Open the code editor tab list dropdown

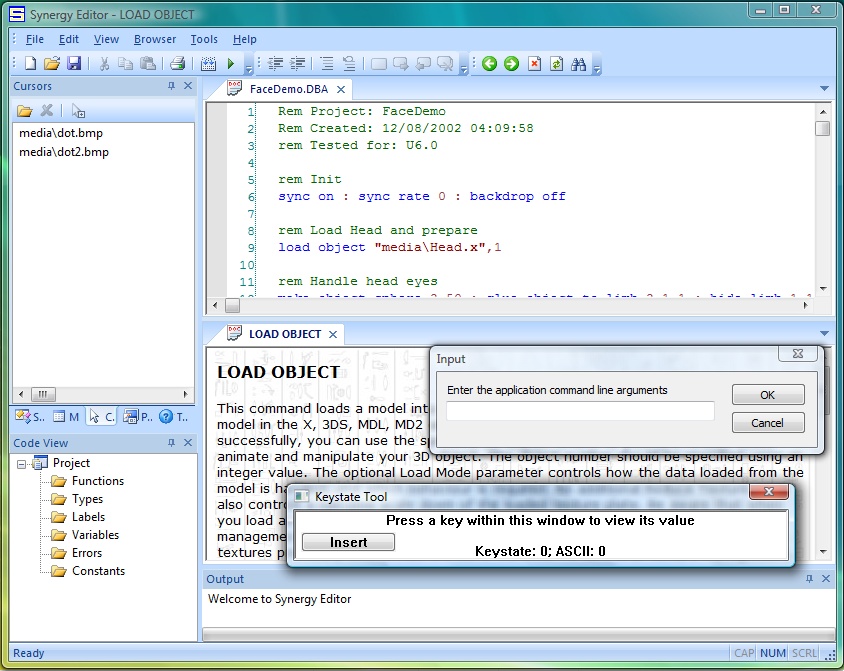coord(824,88)
